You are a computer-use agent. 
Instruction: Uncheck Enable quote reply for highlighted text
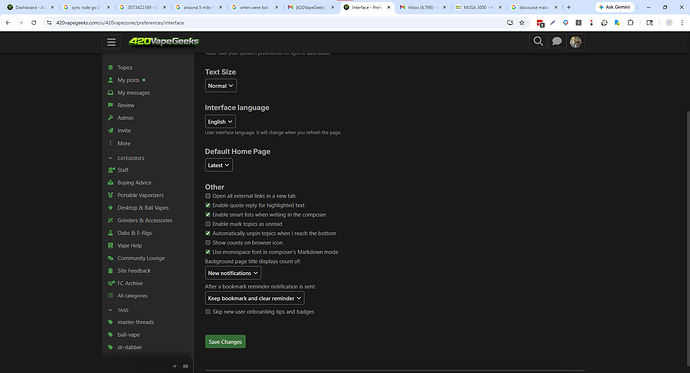pyautogui.click(x=208, y=205)
